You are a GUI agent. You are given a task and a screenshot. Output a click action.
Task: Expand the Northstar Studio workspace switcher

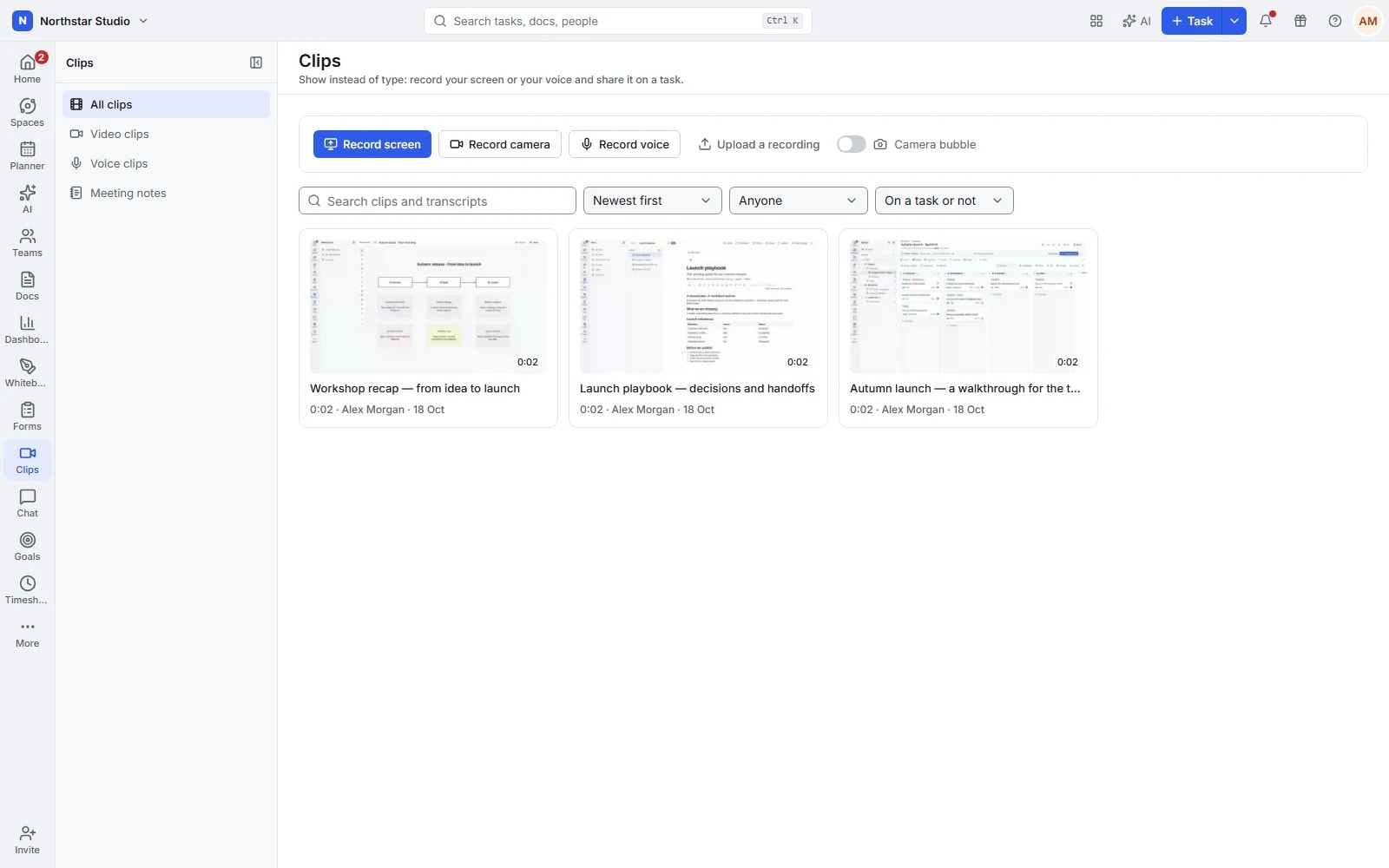[x=80, y=21]
